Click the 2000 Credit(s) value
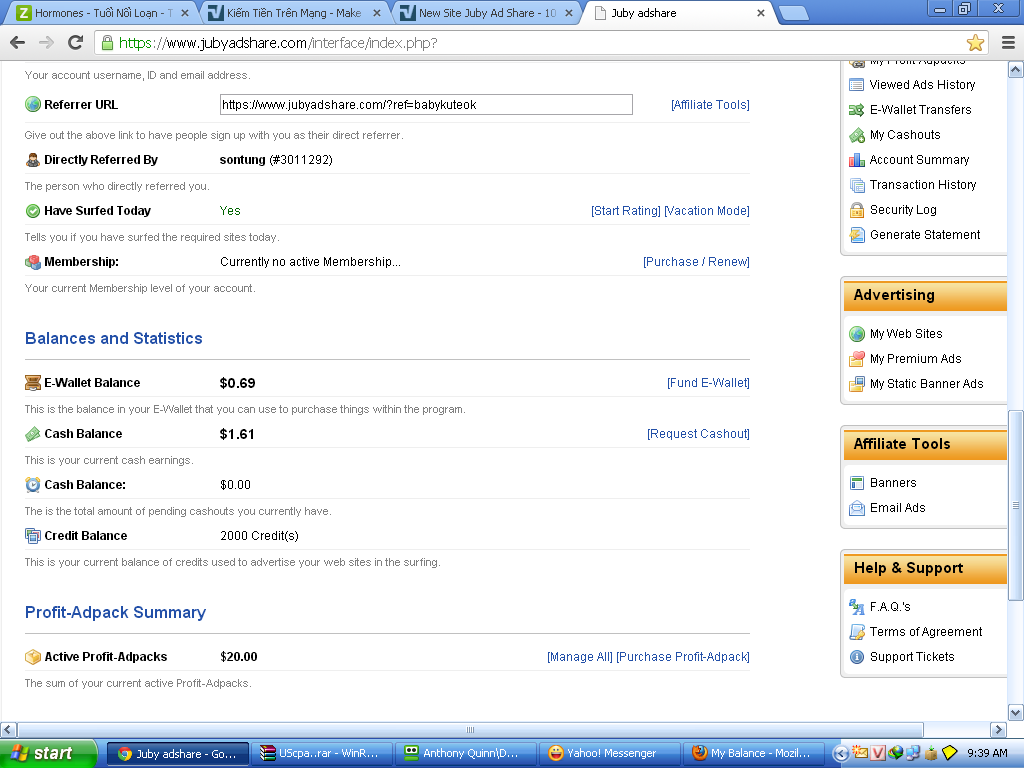The height and width of the screenshot is (768, 1024). [x=259, y=536]
